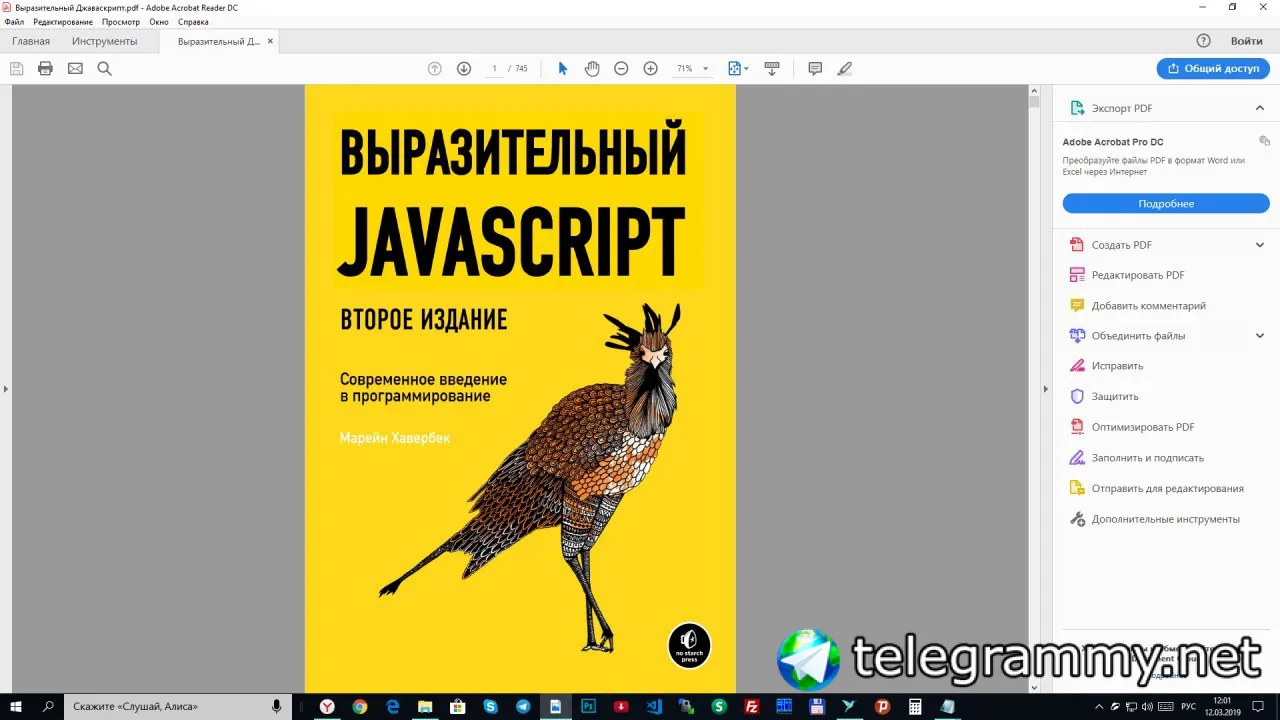1280x720 pixels.
Task: Click the Алиса microphone icon
Action: pyautogui.click(x=276, y=706)
